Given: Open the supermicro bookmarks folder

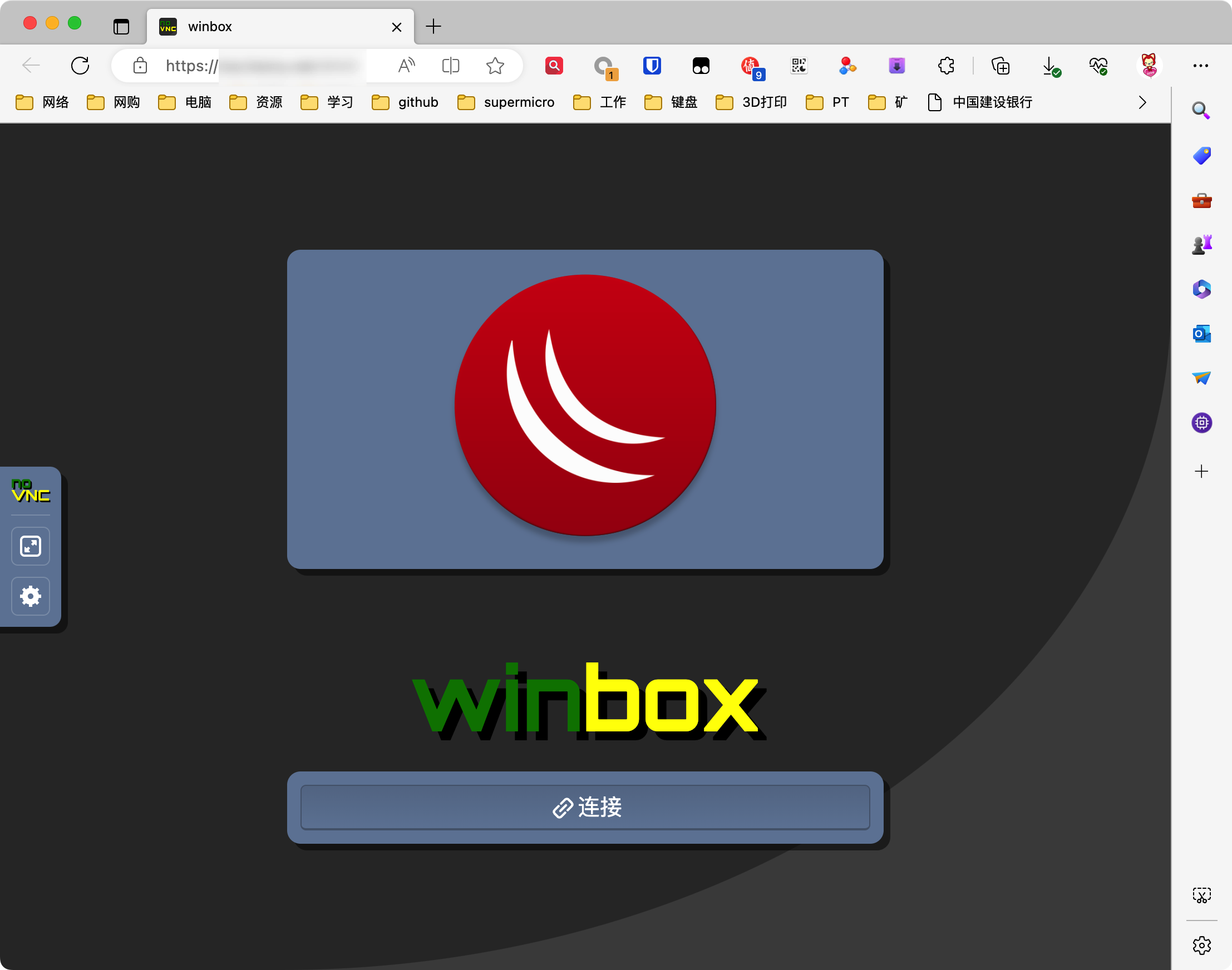Looking at the screenshot, I should [506, 102].
